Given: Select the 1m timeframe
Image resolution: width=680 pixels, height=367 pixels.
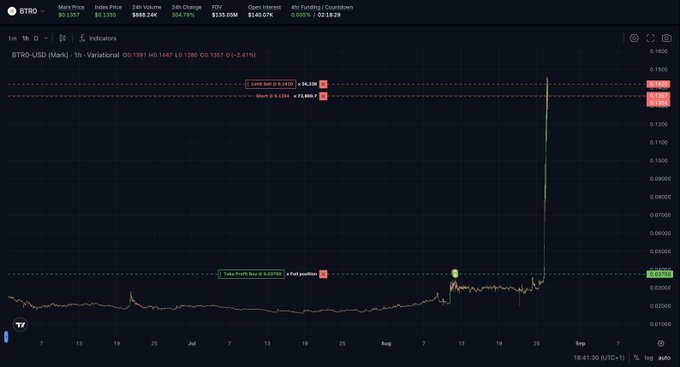Looking at the screenshot, I should pos(12,39).
